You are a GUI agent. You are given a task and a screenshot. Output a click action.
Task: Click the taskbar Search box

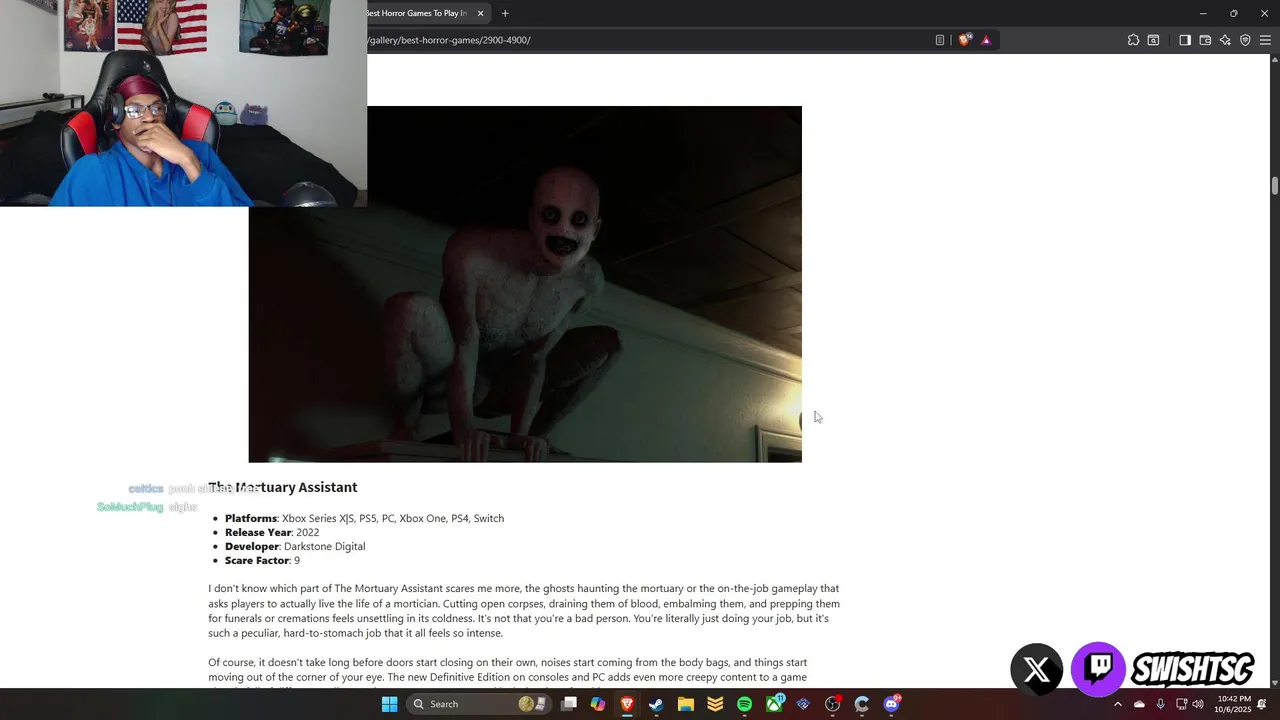479,704
